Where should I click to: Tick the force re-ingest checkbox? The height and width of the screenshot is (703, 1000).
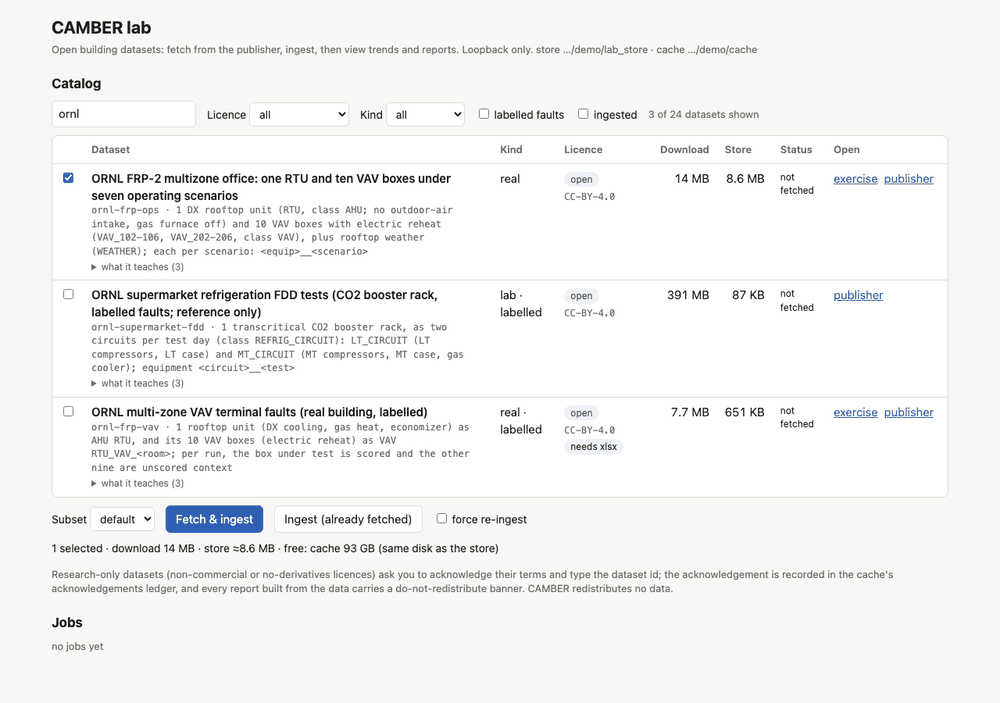[x=441, y=518]
